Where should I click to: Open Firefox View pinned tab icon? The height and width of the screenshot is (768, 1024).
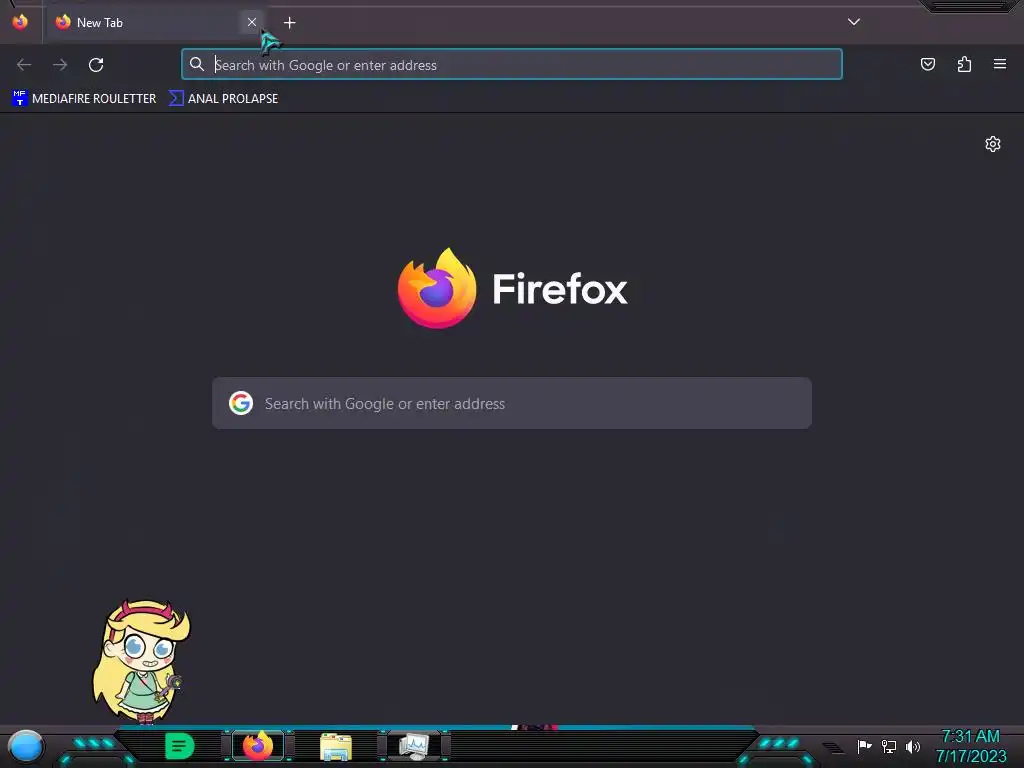[20, 22]
